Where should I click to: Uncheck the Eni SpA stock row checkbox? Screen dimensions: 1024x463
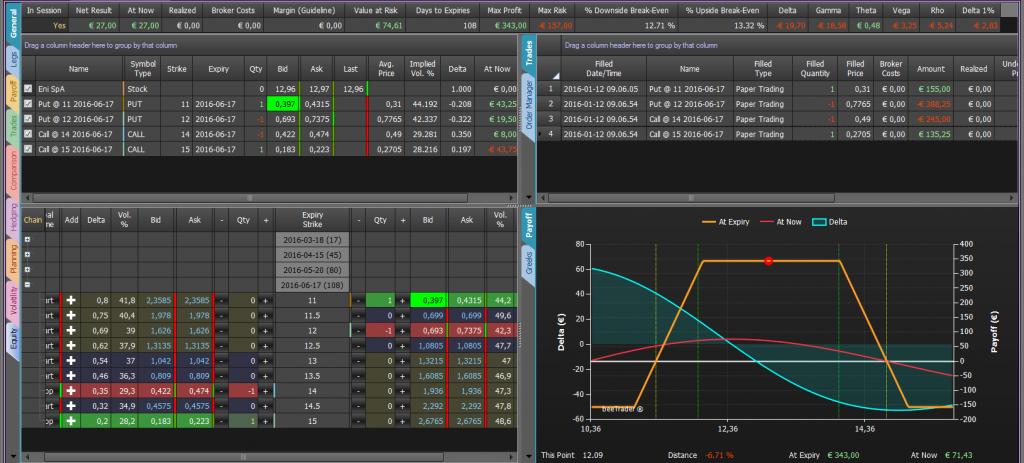point(28,89)
